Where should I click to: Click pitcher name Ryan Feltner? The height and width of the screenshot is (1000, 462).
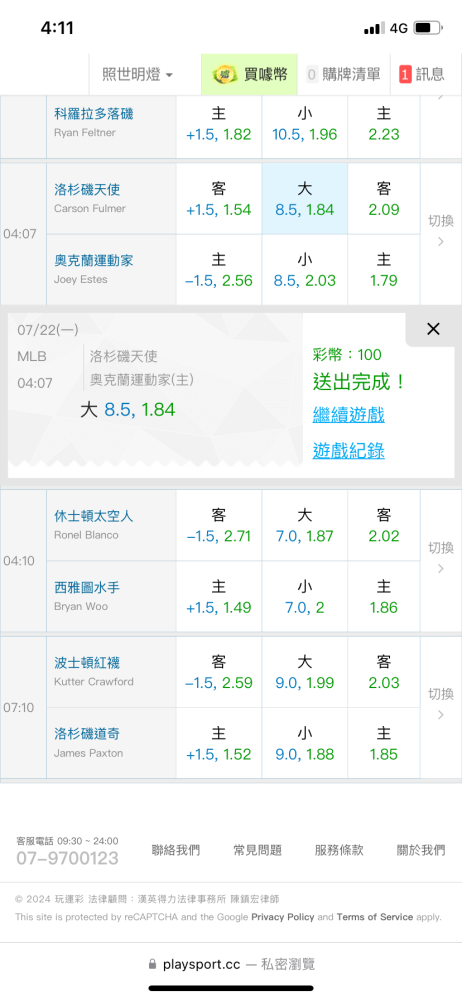[x=83, y=133]
